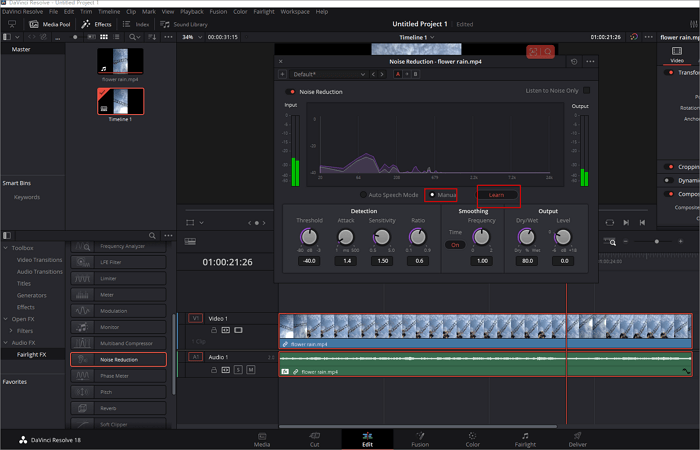700x450 pixels.
Task: Select the Multiband Compressor effect
Action: pyautogui.click(x=118, y=343)
